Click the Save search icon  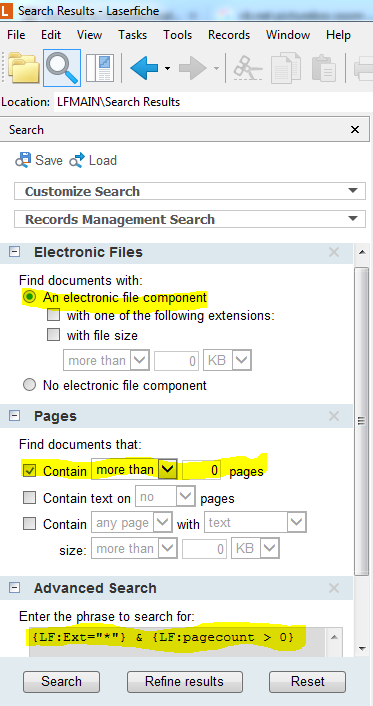point(23,160)
